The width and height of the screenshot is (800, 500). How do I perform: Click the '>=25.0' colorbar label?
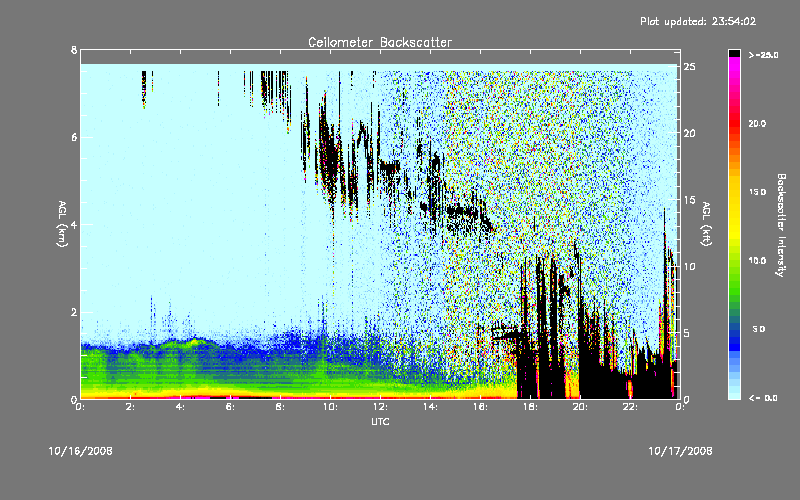coord(763,55)
